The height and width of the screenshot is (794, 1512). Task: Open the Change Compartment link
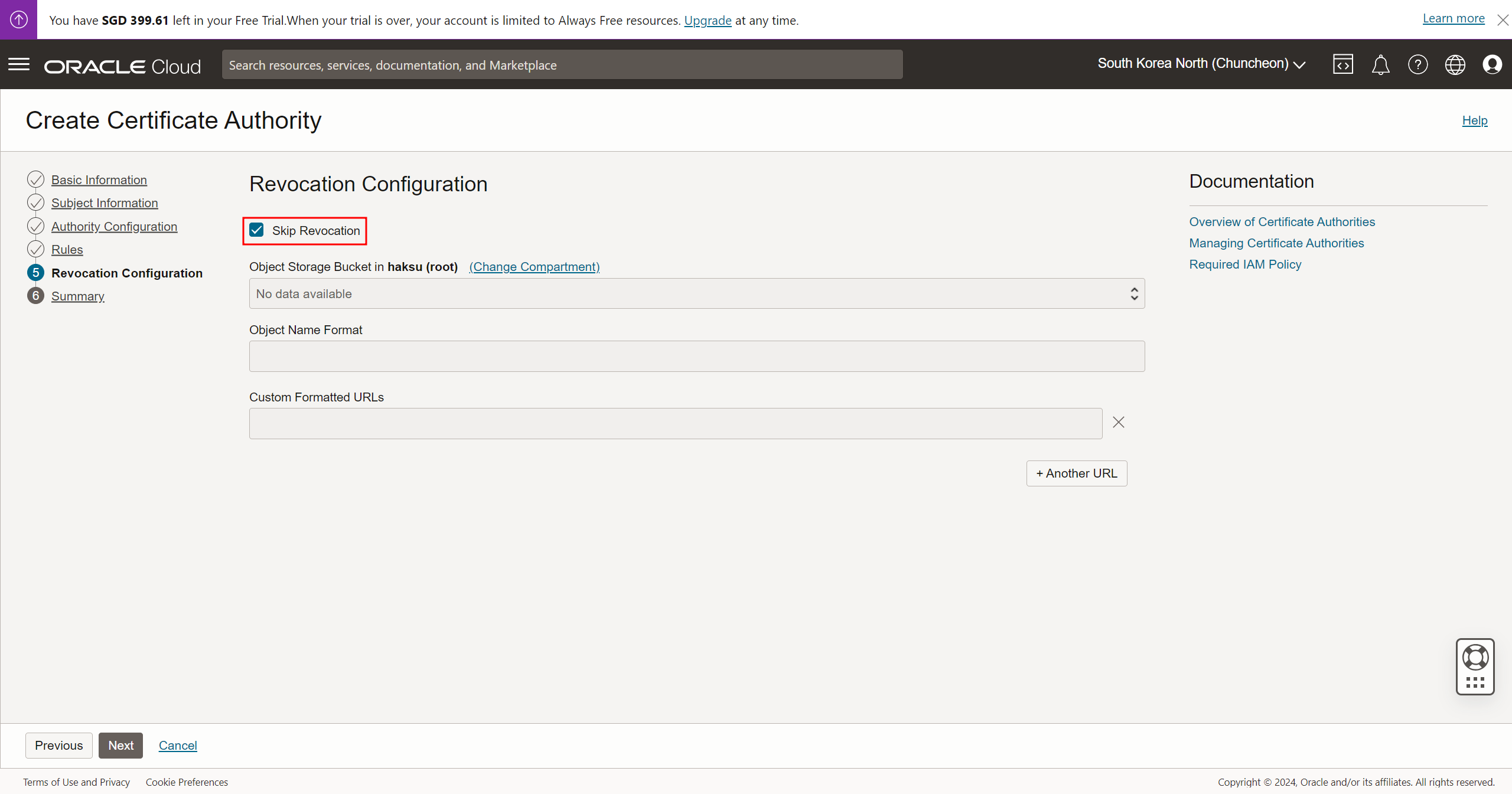pos(534,267)
